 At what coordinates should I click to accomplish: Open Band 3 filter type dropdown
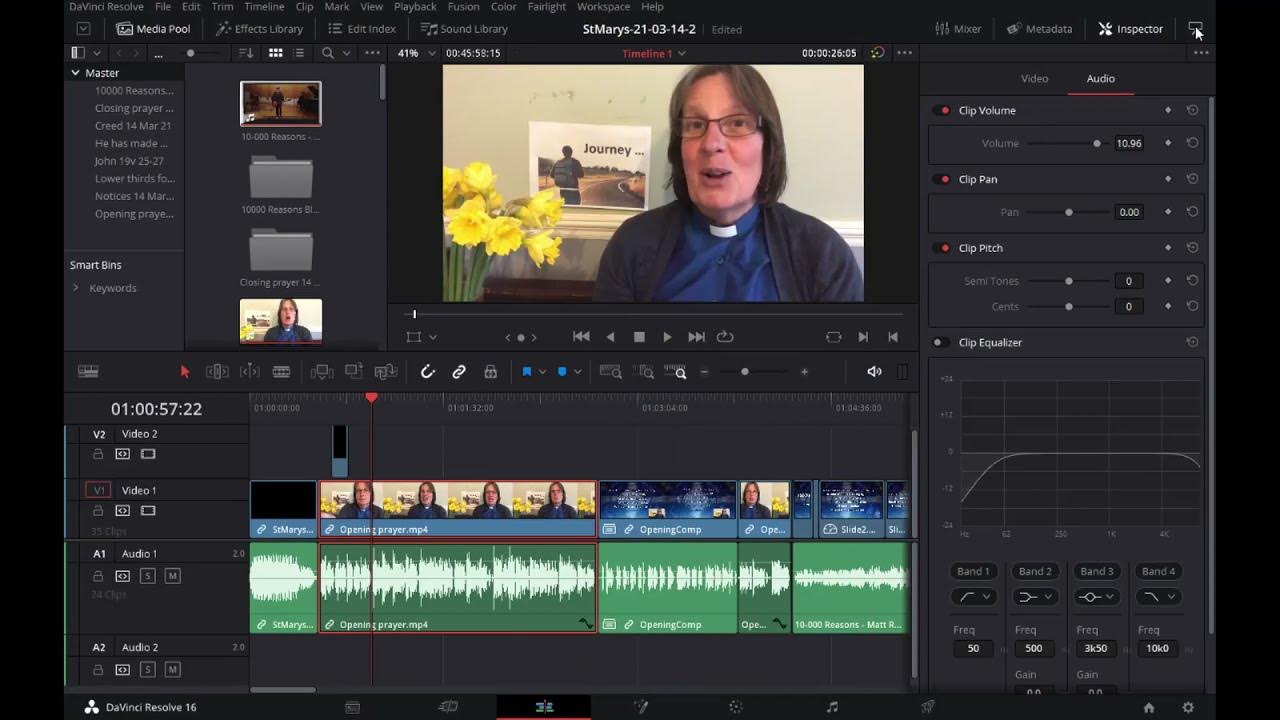[x=1097, y=597]
